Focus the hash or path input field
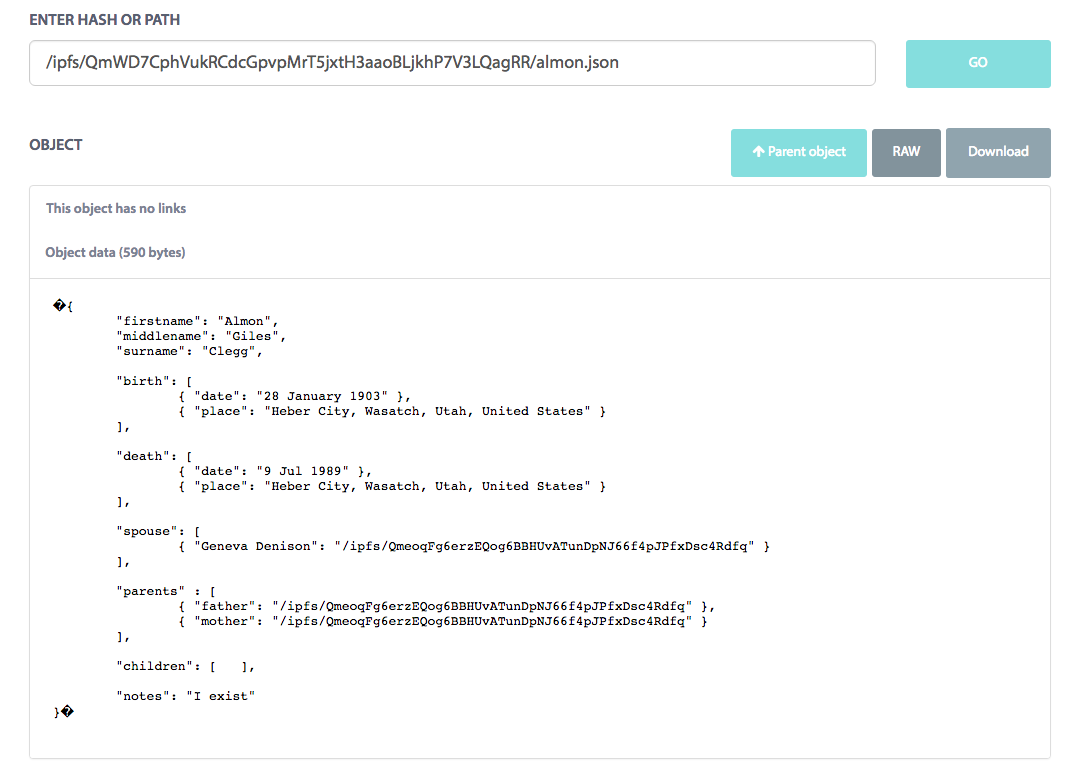The image size is (1074, 777). point(452,63)
